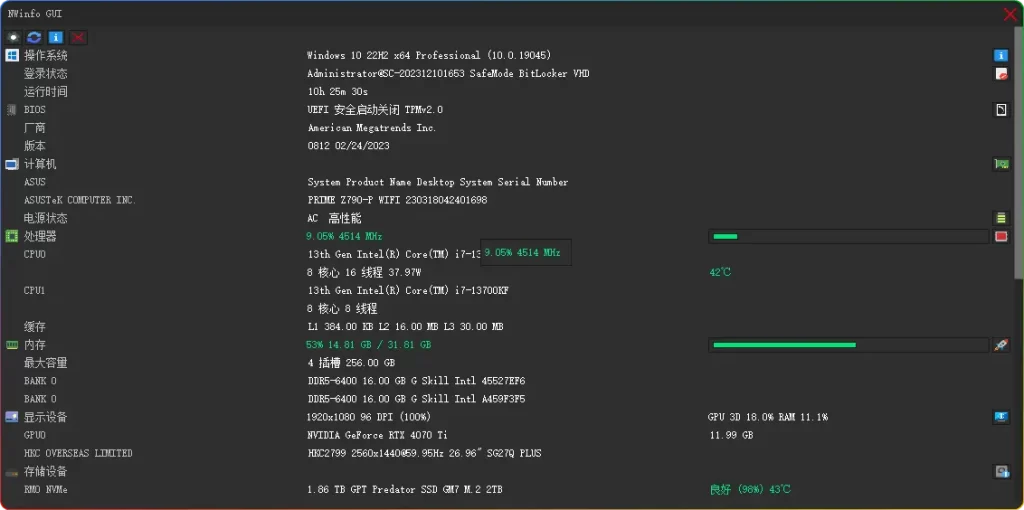
Task: Click the '良好 (98%) 43°C' disk health
Action: click(751, 490)
